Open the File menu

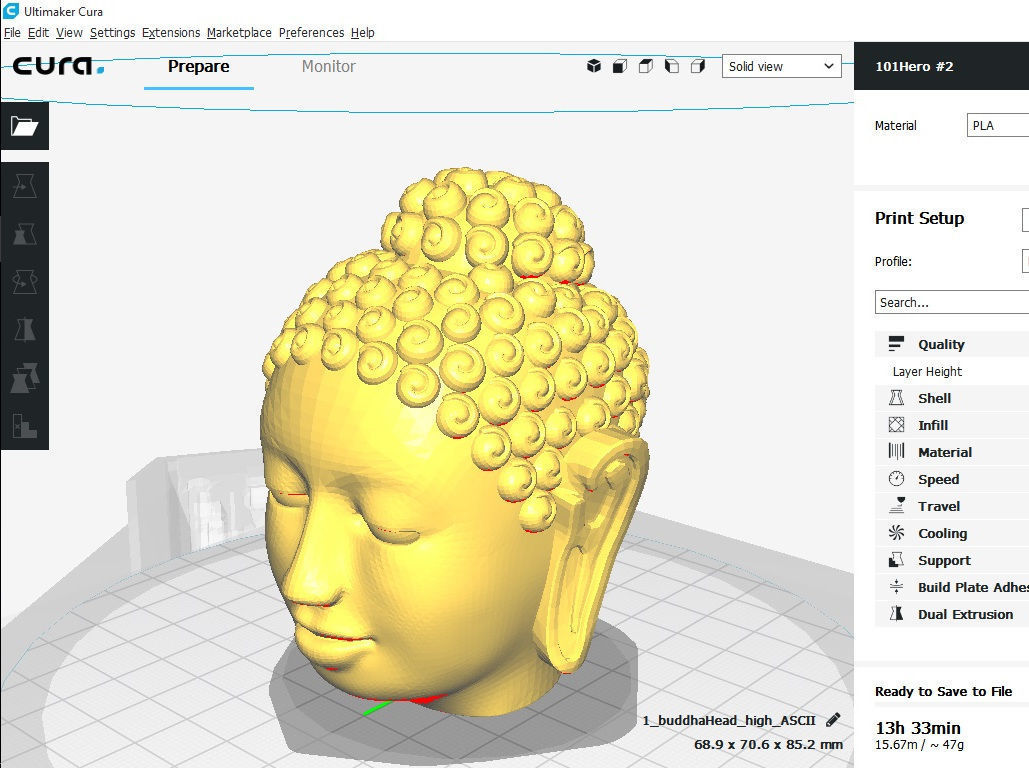[12, 32]
